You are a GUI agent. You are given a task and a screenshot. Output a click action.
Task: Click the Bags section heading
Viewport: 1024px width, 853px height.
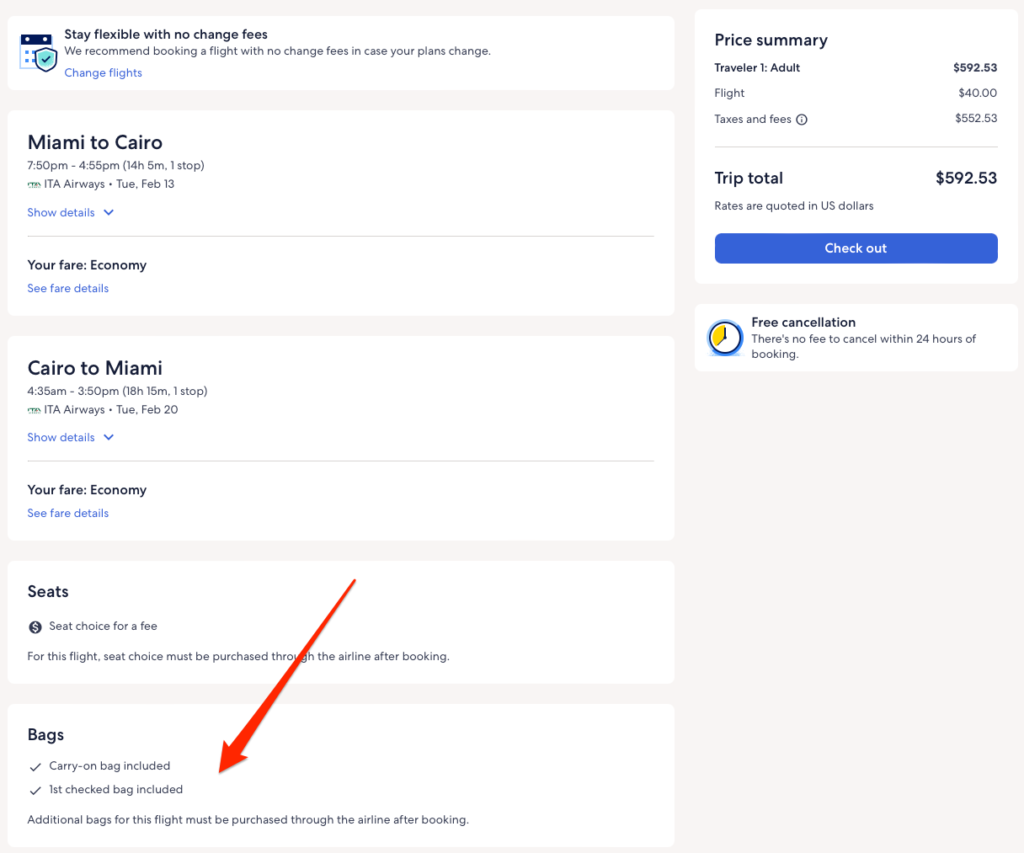click(x=46, y=735)
